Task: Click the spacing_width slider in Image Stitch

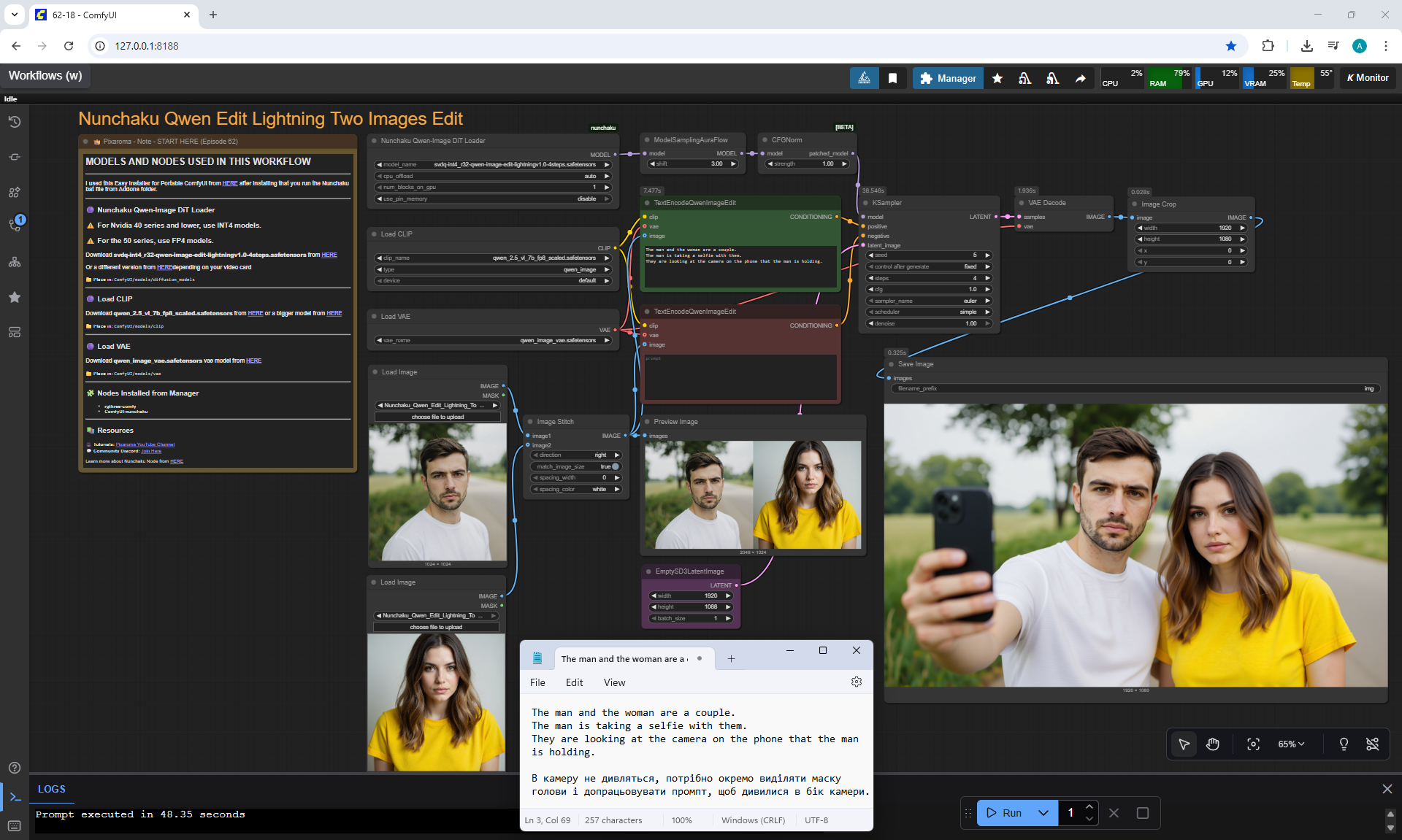Action: pos(576,477)
